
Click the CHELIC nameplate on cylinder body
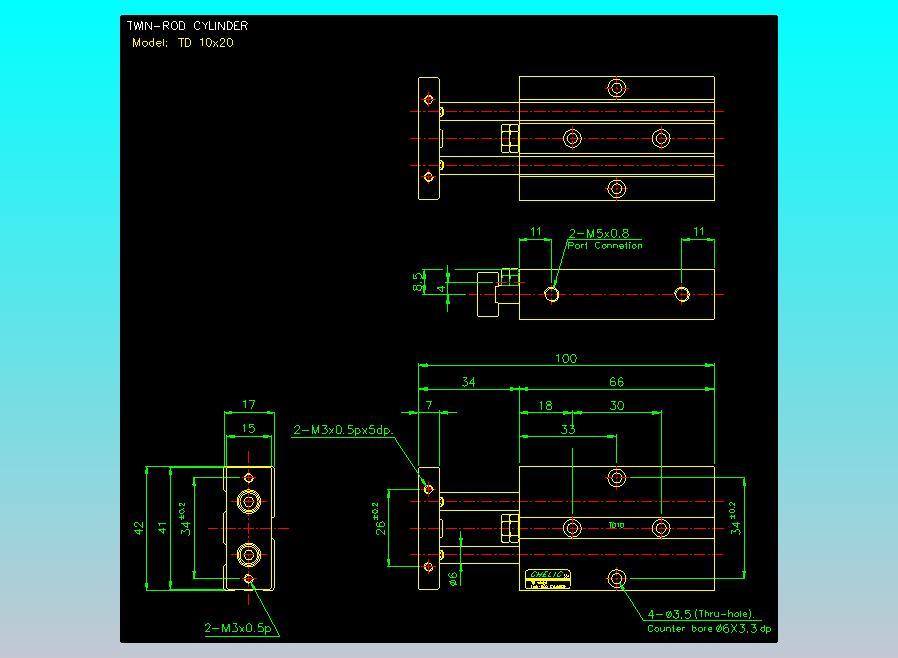[x=548, y=579]
